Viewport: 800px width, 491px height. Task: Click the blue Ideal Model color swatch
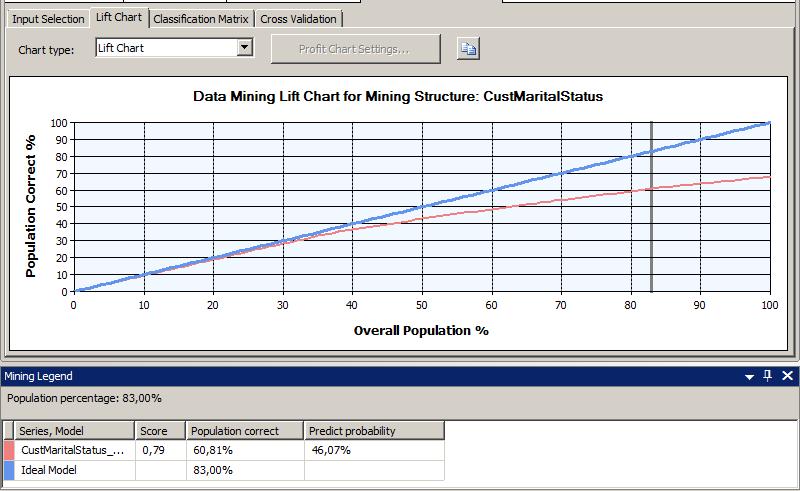tap(9, 470)
